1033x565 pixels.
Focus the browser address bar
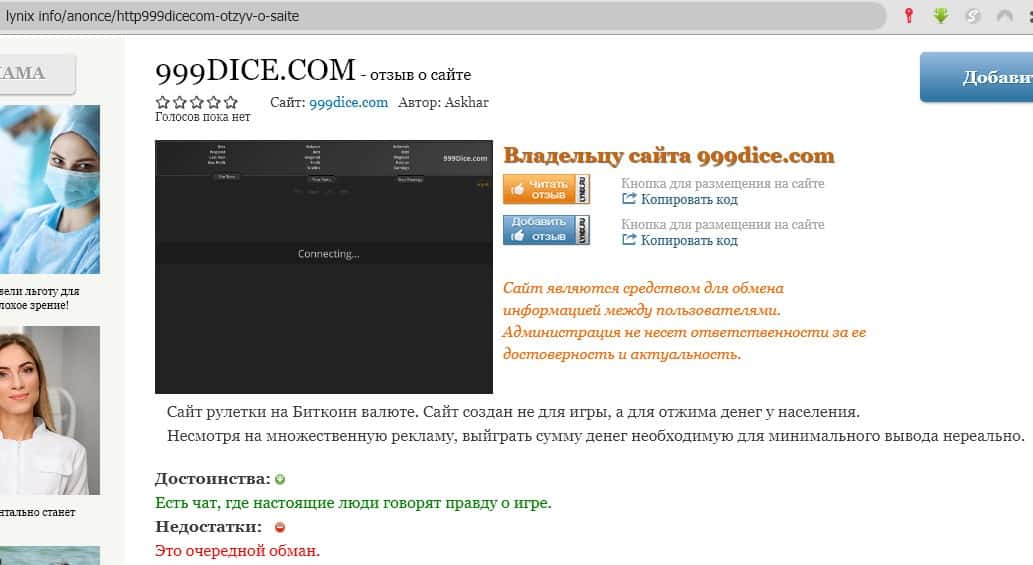tap(443, 16)
